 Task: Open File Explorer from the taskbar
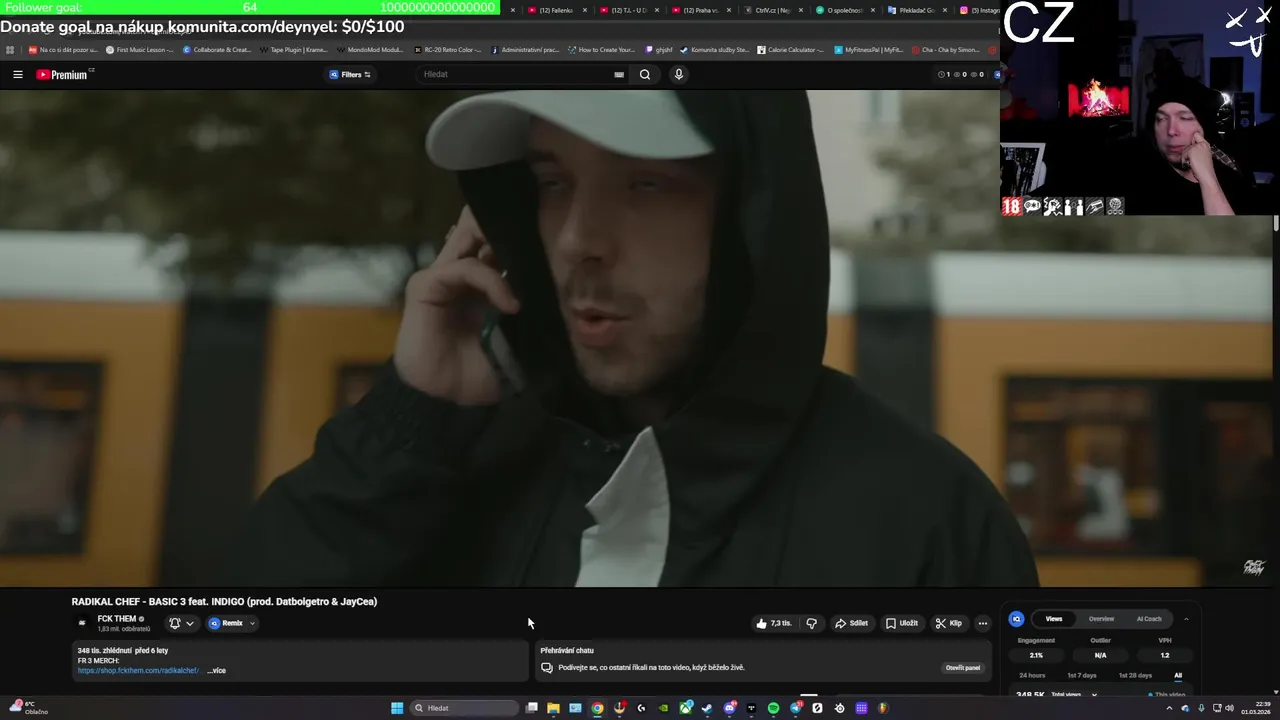pyautogui.click(x=553, y=708)
